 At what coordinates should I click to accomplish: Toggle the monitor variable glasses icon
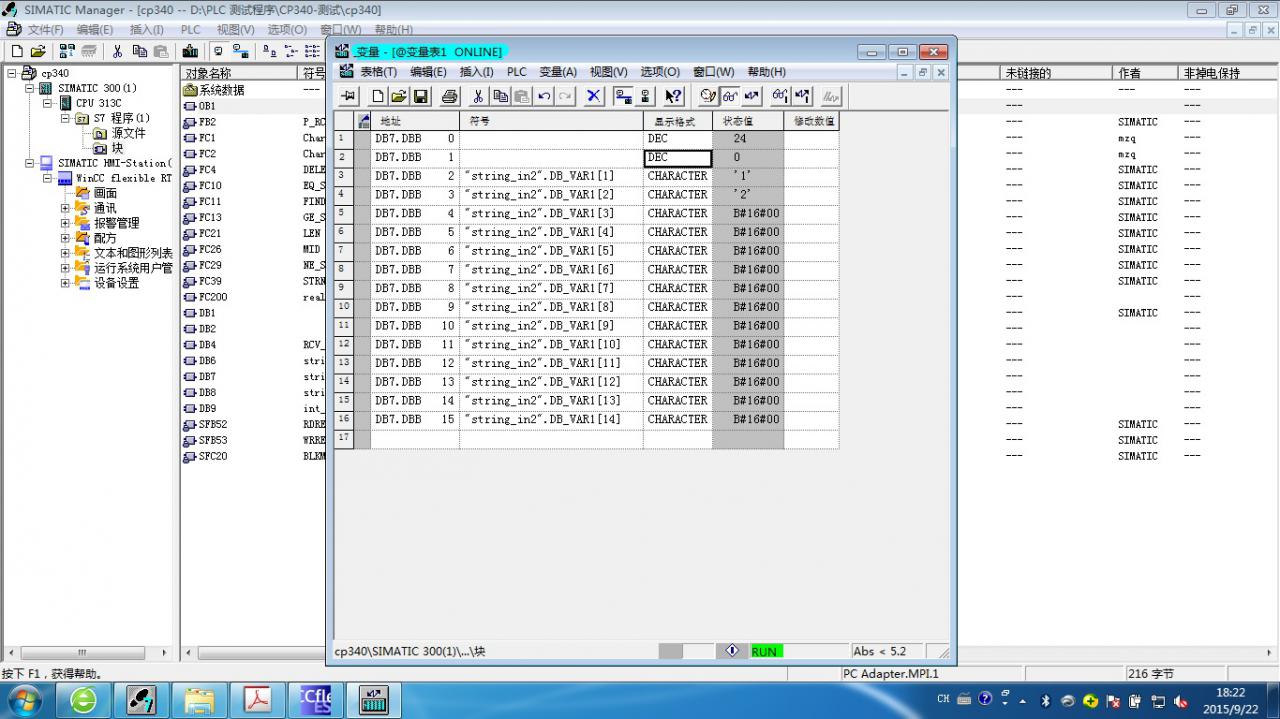(x=730, y=96)
